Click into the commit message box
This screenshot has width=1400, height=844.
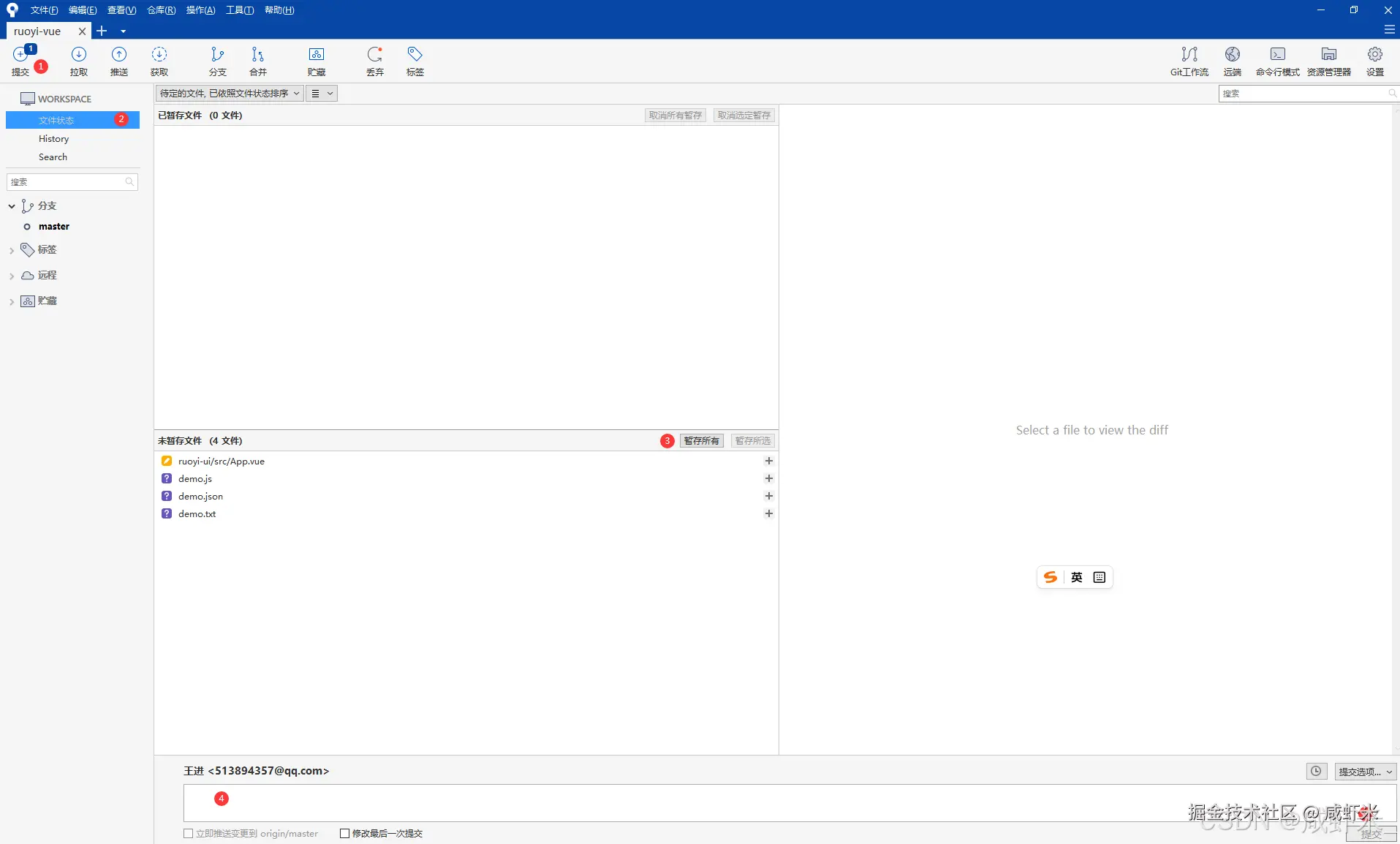pos(790,802)
